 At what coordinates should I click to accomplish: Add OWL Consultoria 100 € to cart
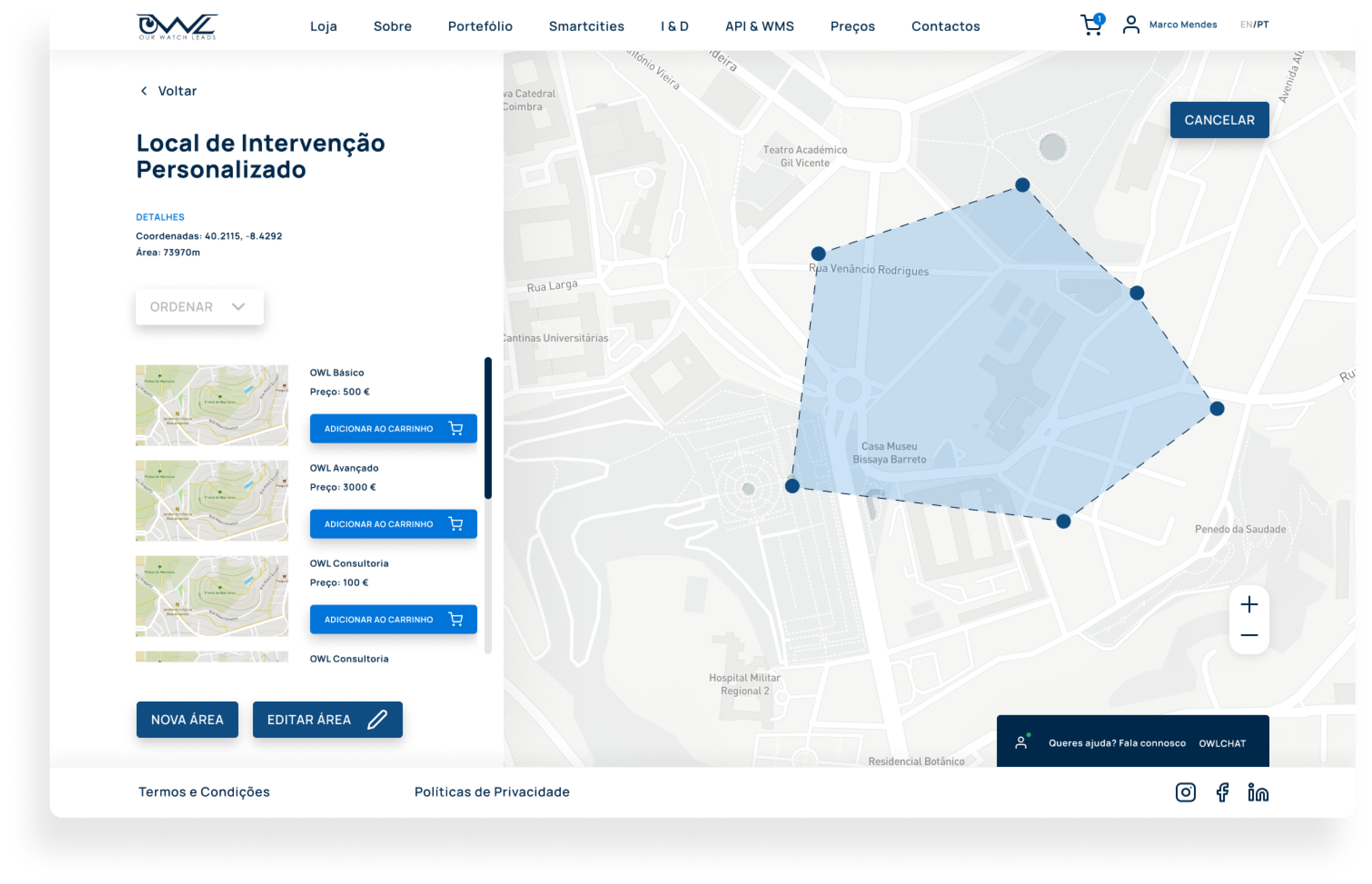(393, 619)
